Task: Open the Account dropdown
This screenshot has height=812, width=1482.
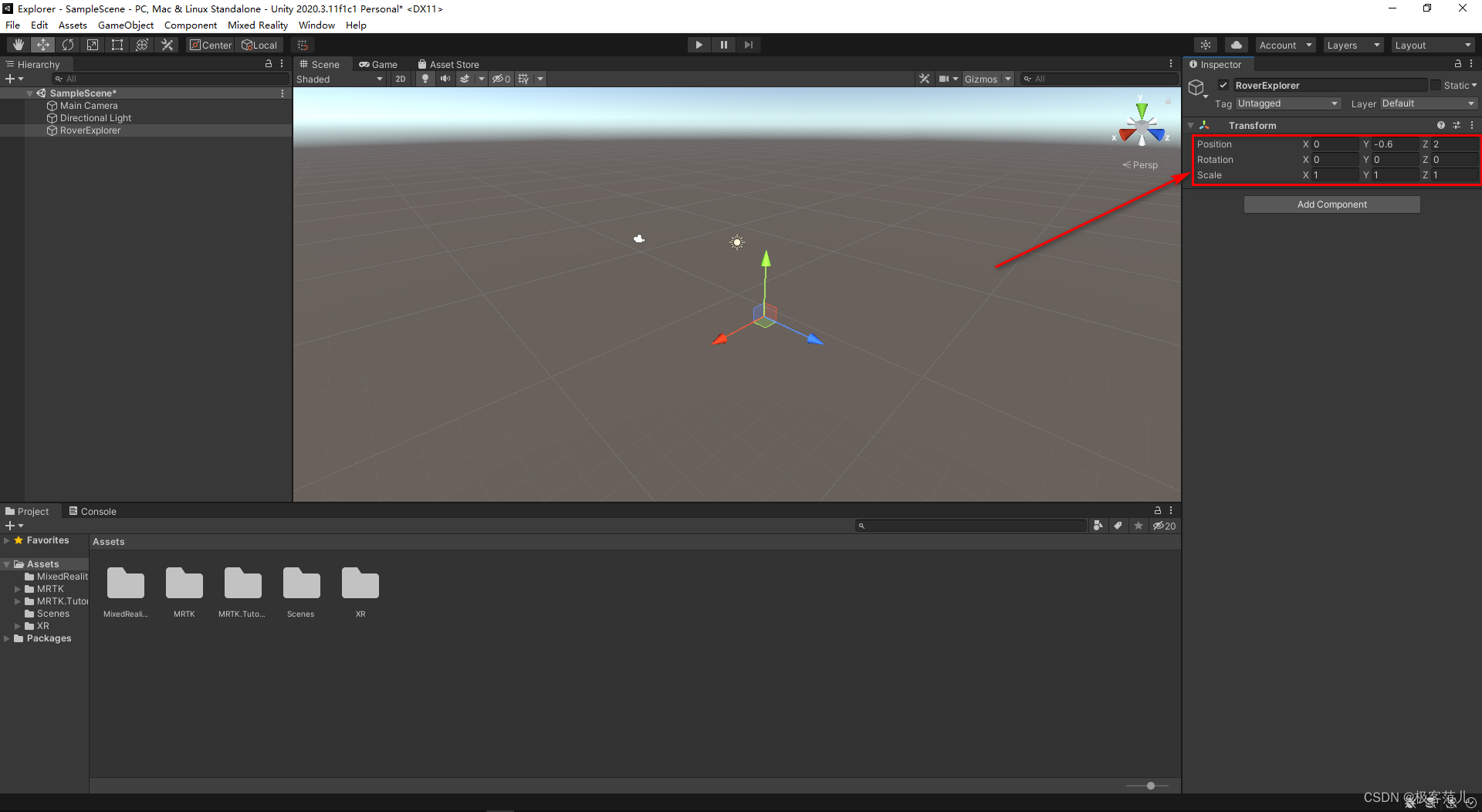Action: 1285,45
